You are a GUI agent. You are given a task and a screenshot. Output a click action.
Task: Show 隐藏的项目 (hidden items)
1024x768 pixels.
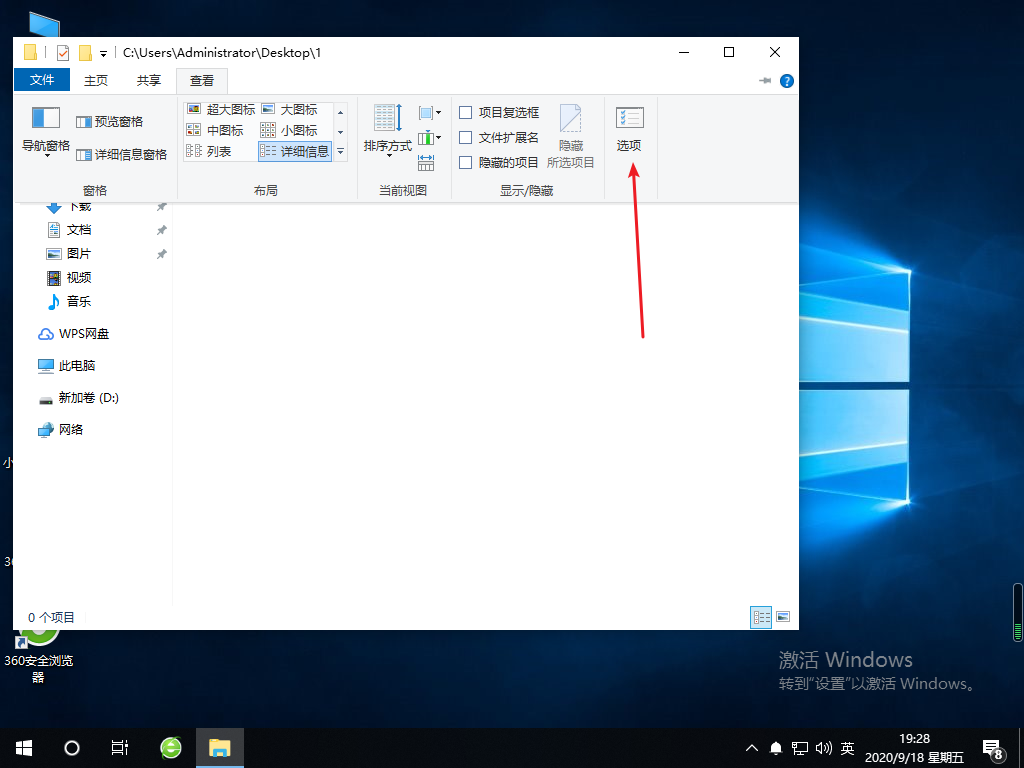[466, 162]
